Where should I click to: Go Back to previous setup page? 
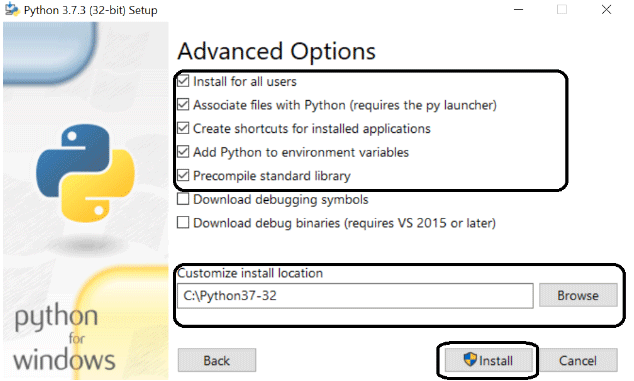pyautogui.click(x=217, y=360)
